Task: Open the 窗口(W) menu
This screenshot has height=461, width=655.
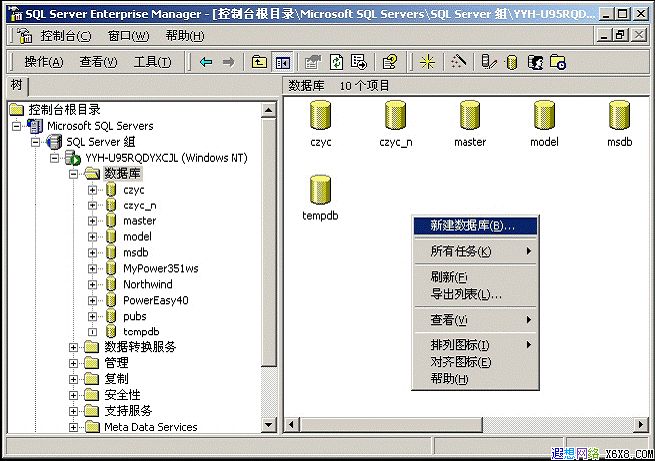Action: click(128, 36)
